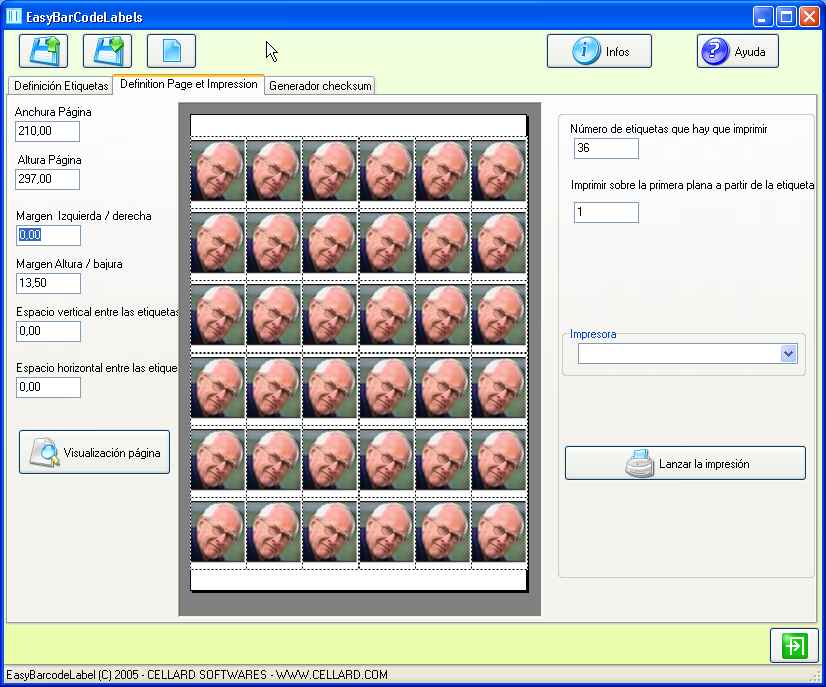Click the save-to-disk up-arrow toolbar icon

[x=43, y=51]
